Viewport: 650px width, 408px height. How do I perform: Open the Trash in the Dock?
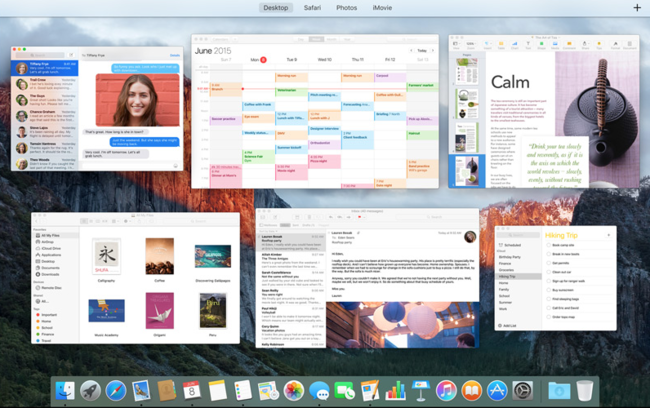coord(584,390)
